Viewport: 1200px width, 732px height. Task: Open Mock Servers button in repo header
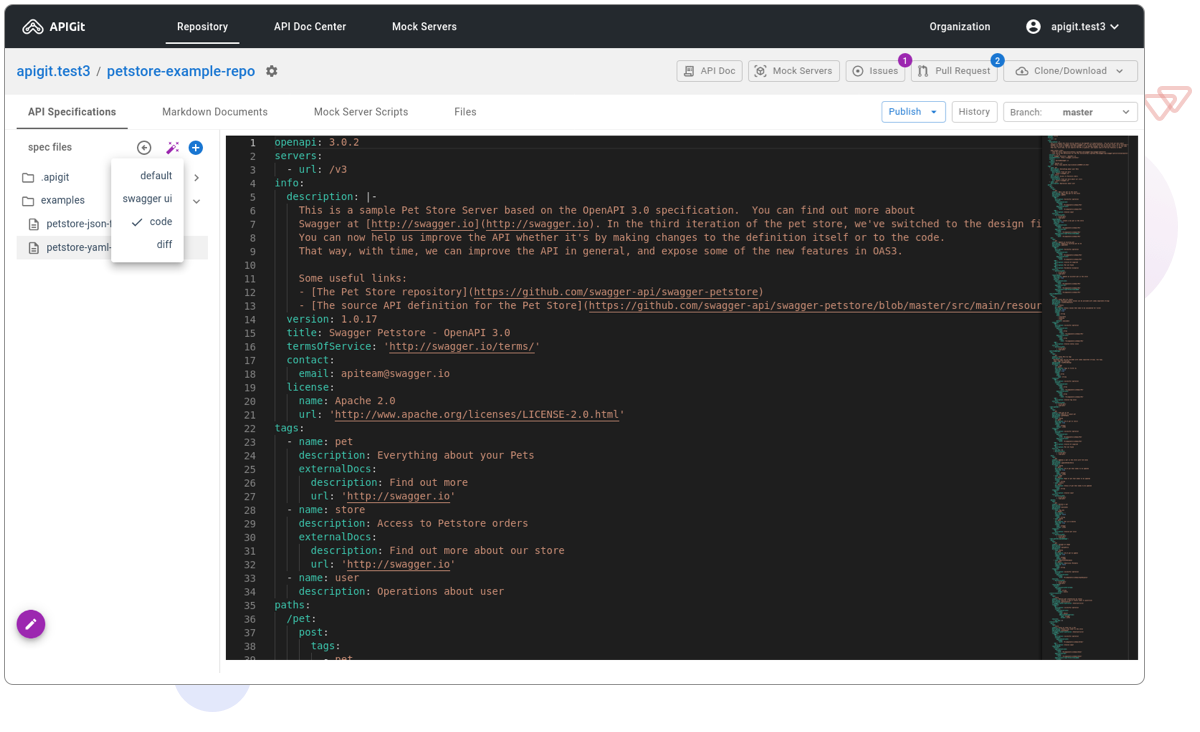[794, 71]
